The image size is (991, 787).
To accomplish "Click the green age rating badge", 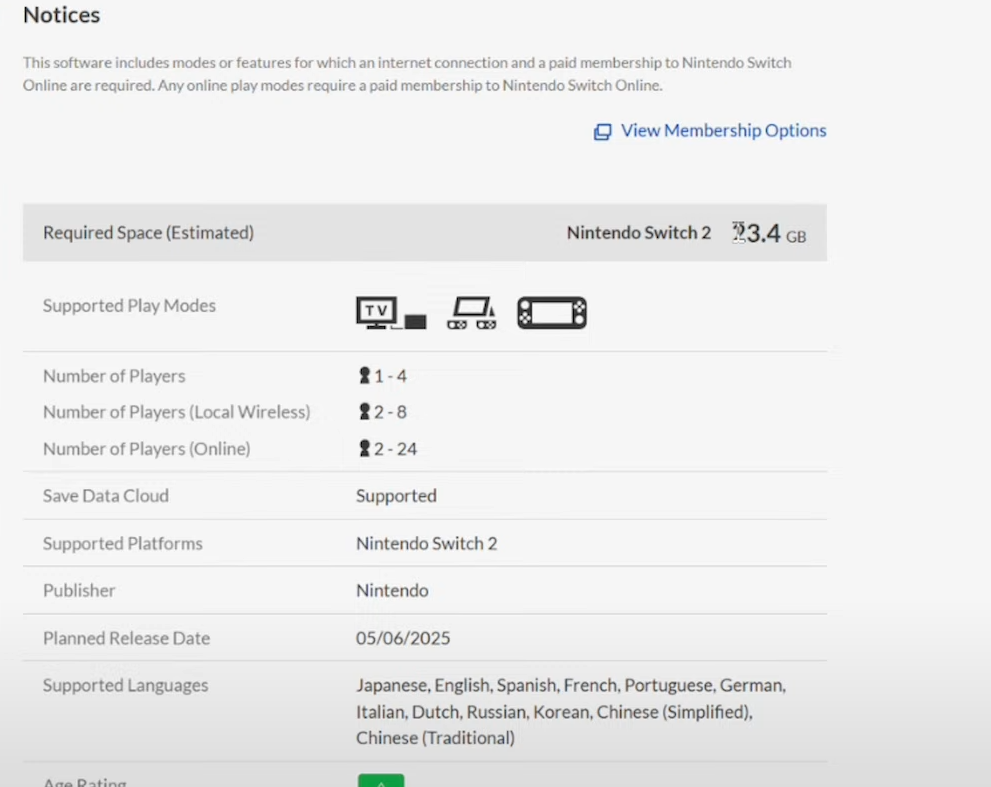I will [x=381, y=781].
